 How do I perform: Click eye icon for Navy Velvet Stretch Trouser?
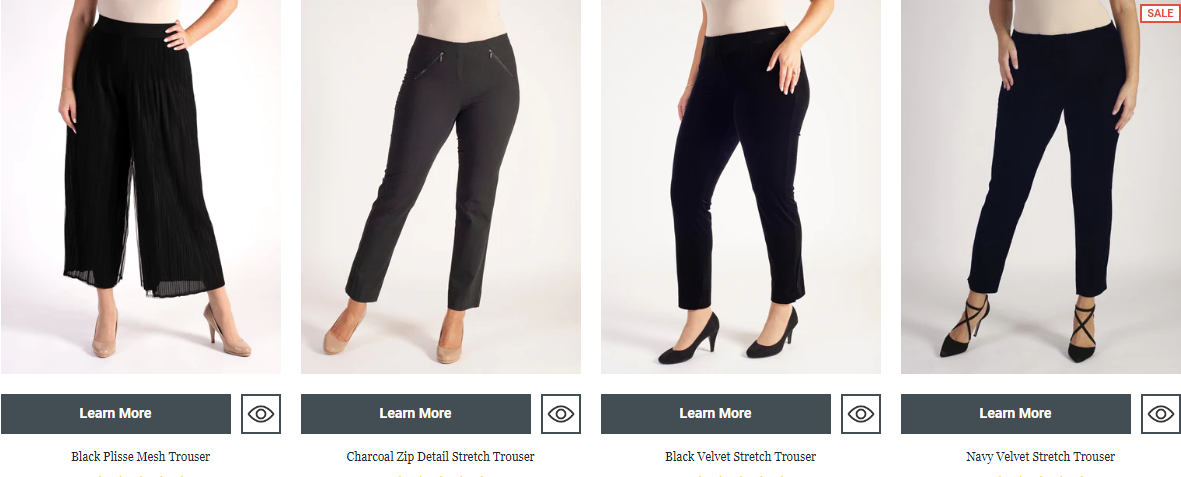coord(1161,414)
